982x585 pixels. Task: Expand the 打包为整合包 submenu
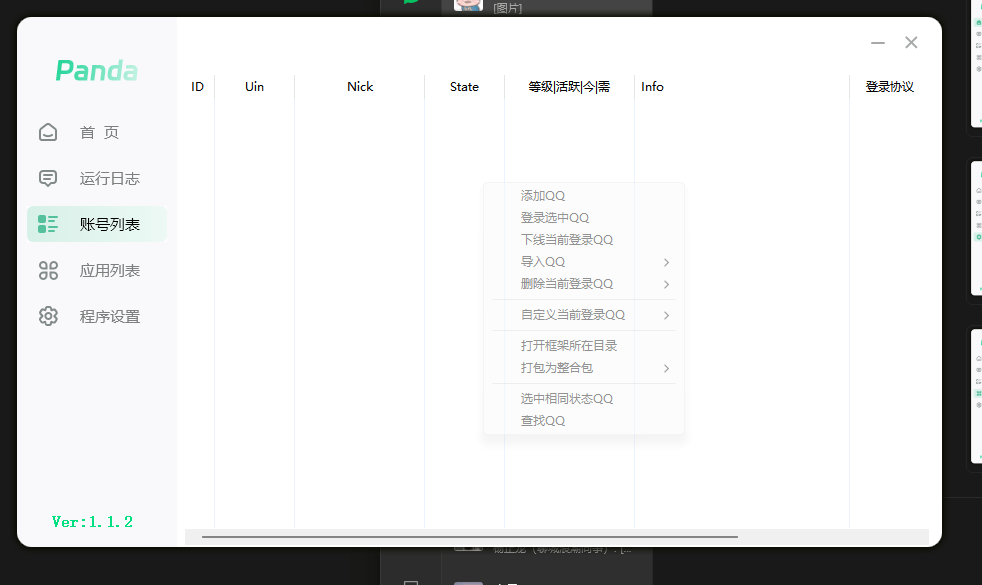[556, 367]
